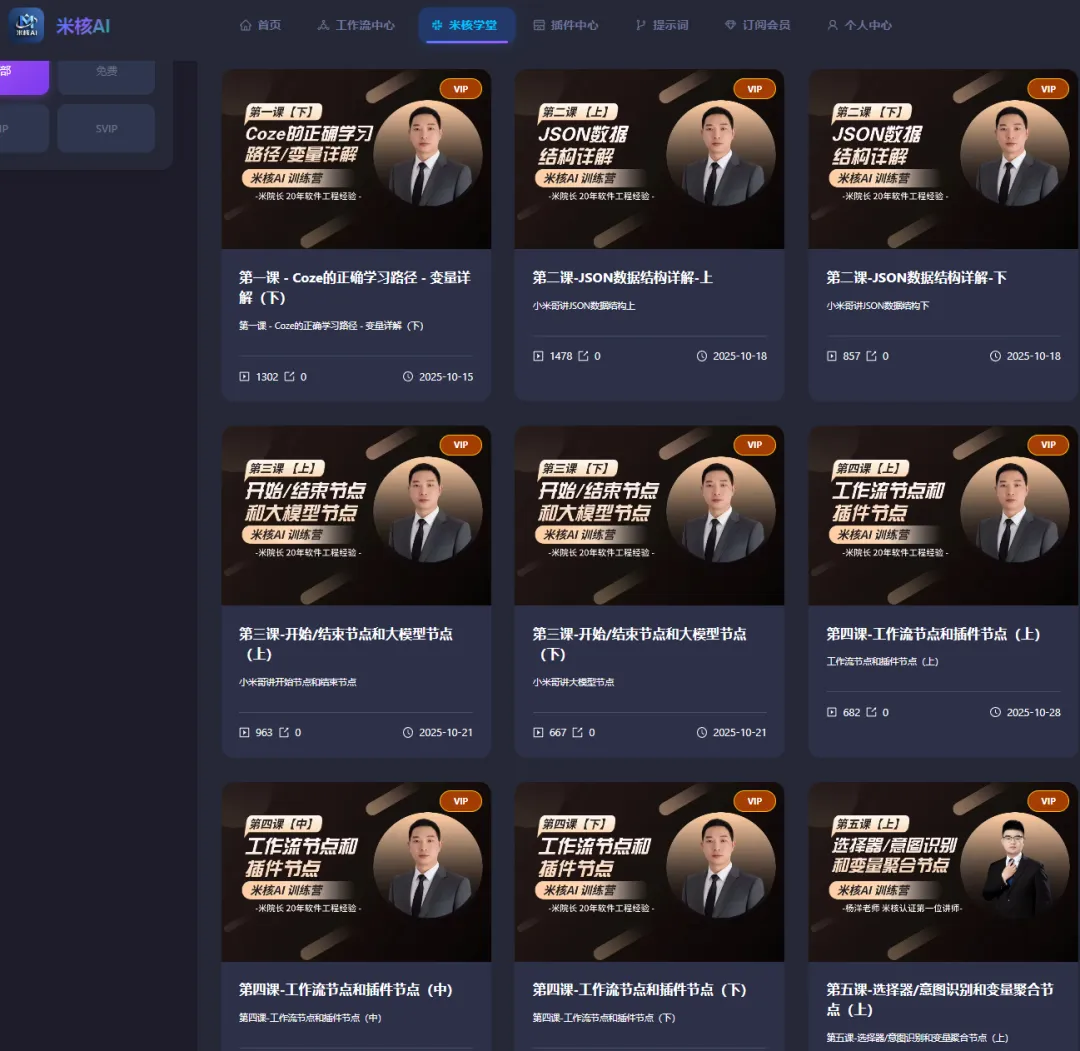Viewport: 1080px width, 1051px height.
Task: Click the VIP badge on 第三课【上】 card
Action: pyautogui.click(x=461, y=445)
